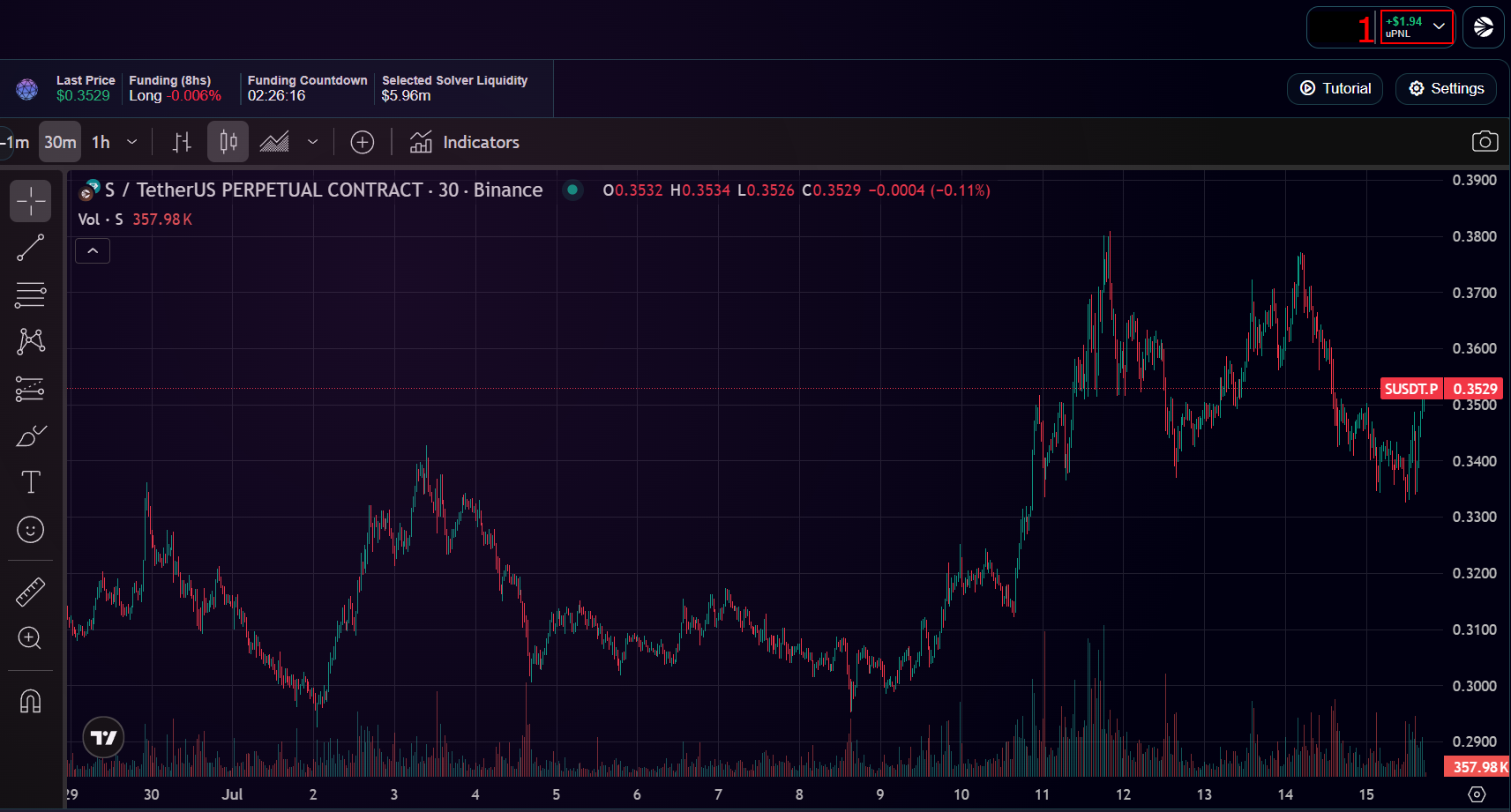Select the brush drawing tool
The width and height of the screenshot is (1511, 812).
30,435
